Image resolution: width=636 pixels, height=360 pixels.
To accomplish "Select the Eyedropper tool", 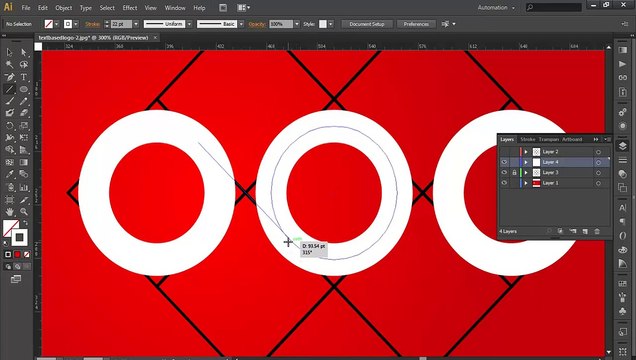I will tap(10, 174).
